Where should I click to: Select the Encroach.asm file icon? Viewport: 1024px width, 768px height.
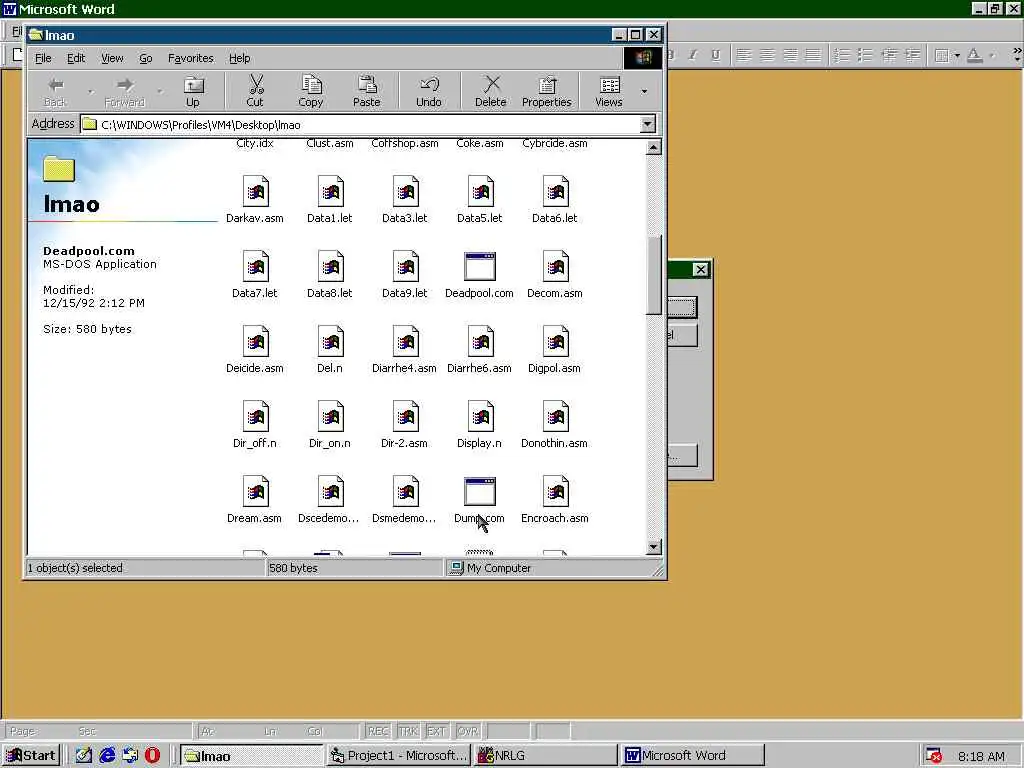(556, 492)
